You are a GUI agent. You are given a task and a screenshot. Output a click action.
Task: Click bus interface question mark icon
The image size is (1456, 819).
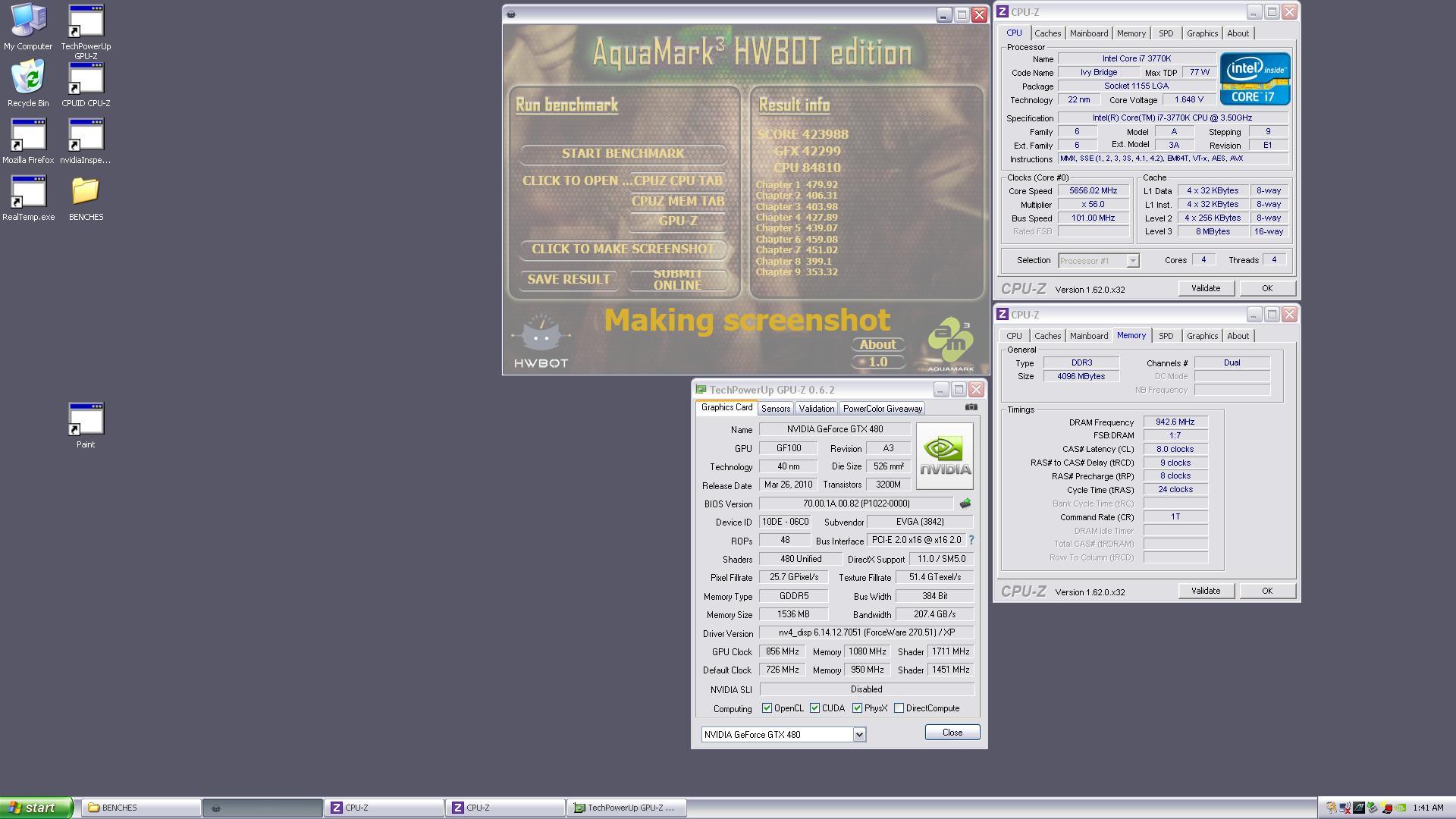971,540
